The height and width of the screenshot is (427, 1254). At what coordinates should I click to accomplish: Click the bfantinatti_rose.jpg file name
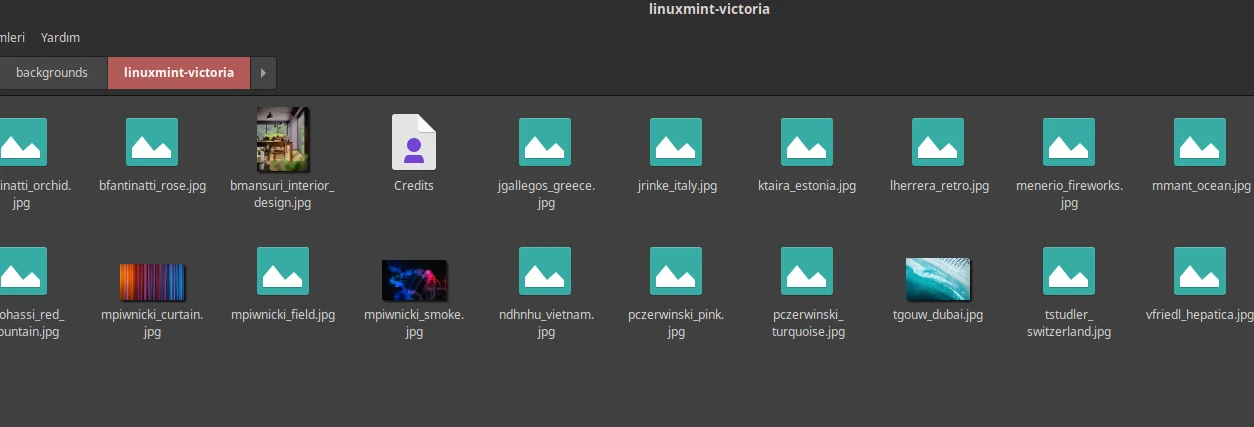pyautogui.click(x=152, y=186)
